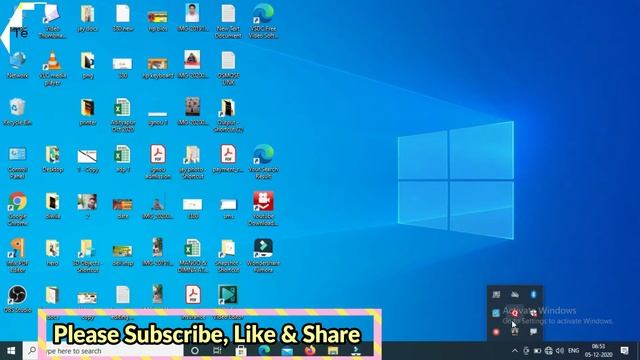Launch VLC media player shortcut
The width and height of the screenshot is (640, 360).
point(52,68)
